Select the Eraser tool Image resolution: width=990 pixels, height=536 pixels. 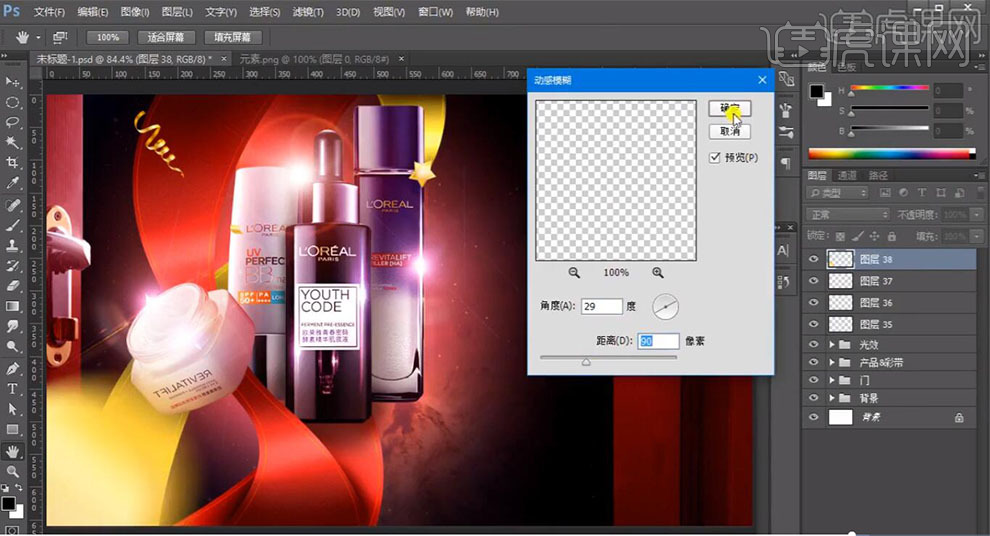(x=13, y=286)
